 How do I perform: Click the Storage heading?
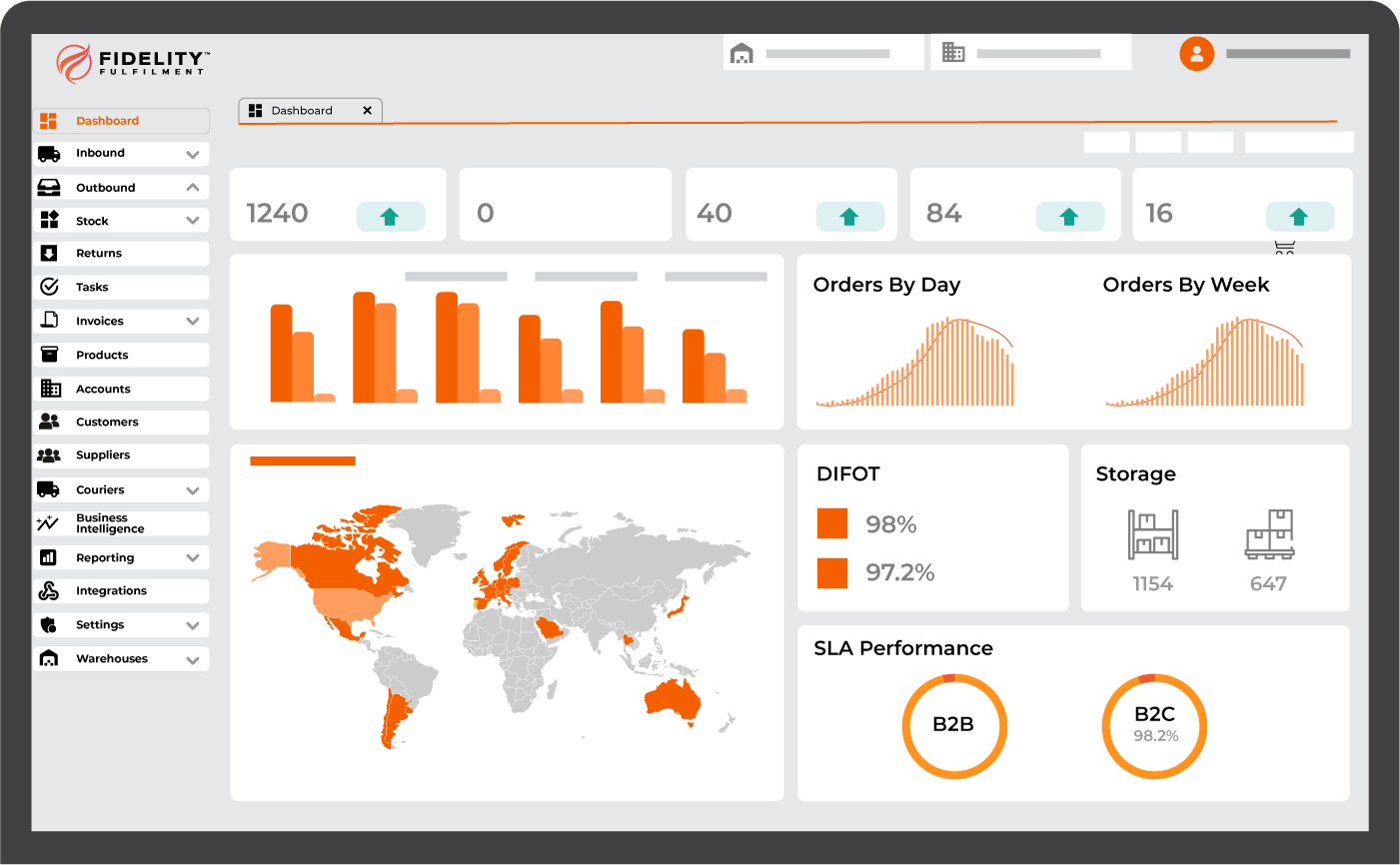pyautogui.click(x=1136, y=474)
